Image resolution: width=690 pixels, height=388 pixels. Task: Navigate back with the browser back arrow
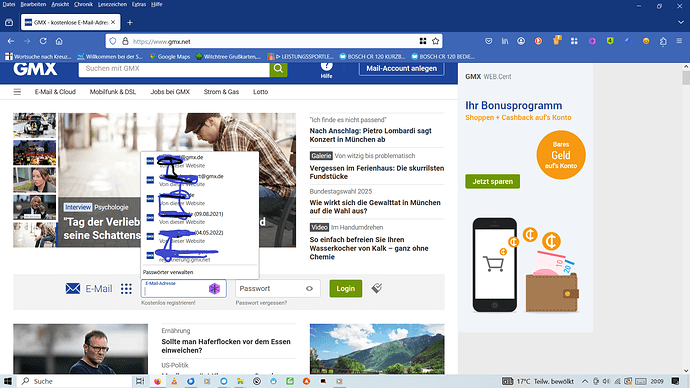[11, 41]
